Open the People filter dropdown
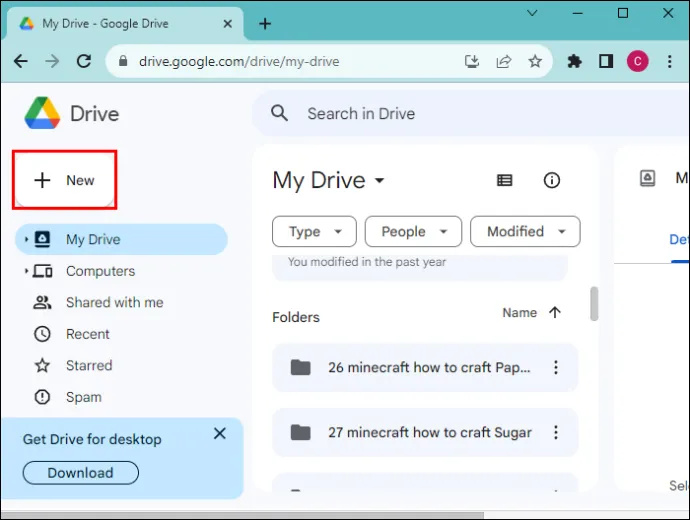The image size is (690, 520). (413, 231)
